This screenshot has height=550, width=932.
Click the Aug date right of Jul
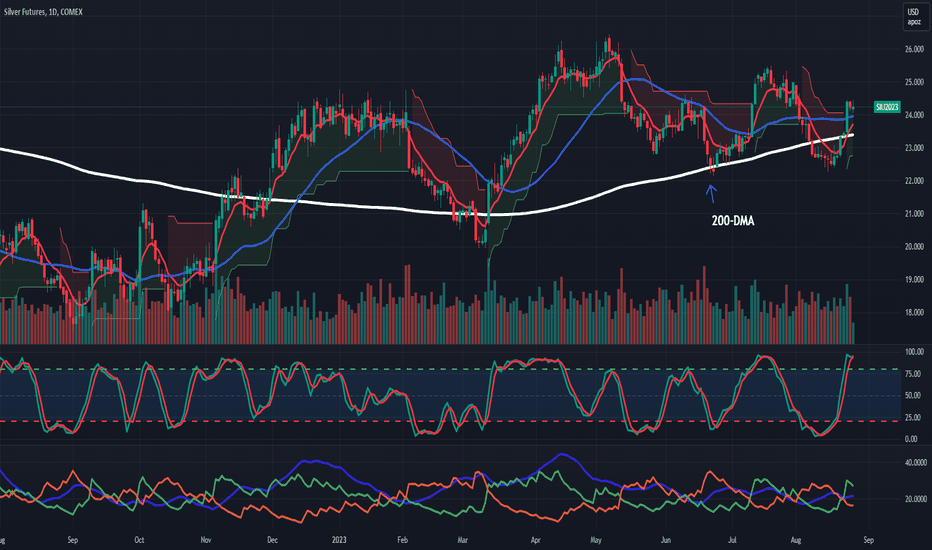[x=796, y=540]
